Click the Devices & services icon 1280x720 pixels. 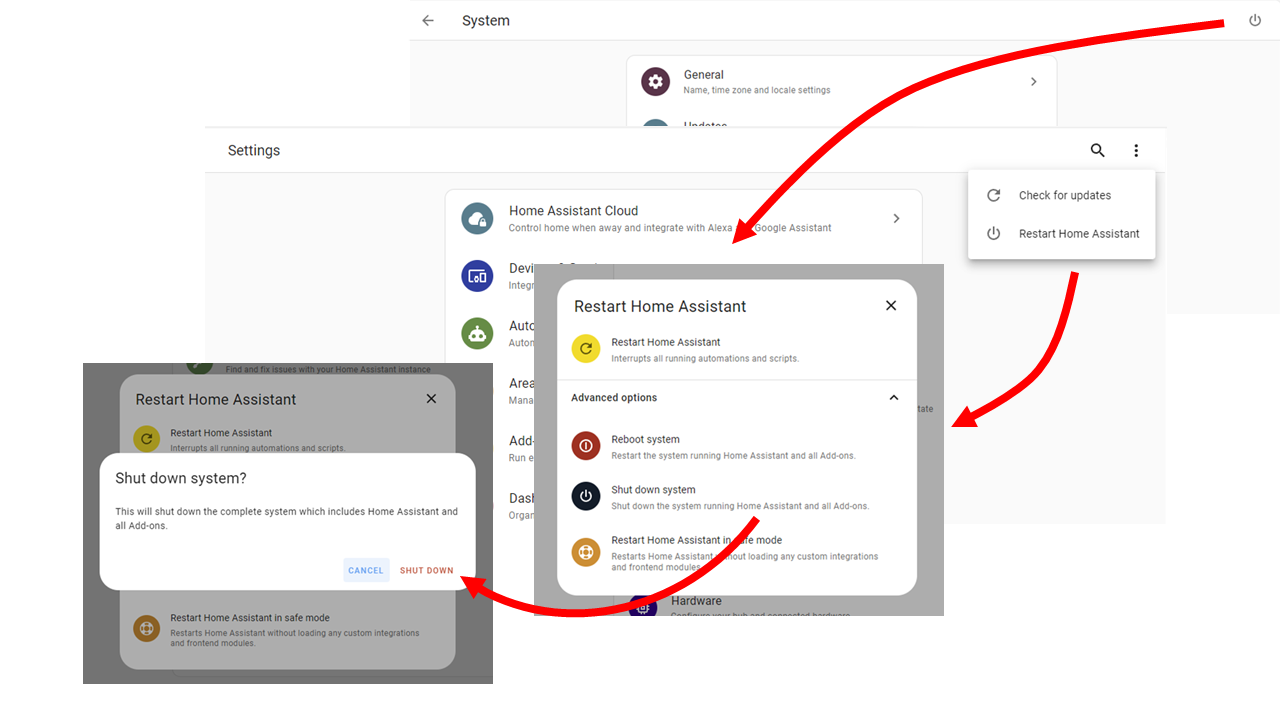click(477, 276)
